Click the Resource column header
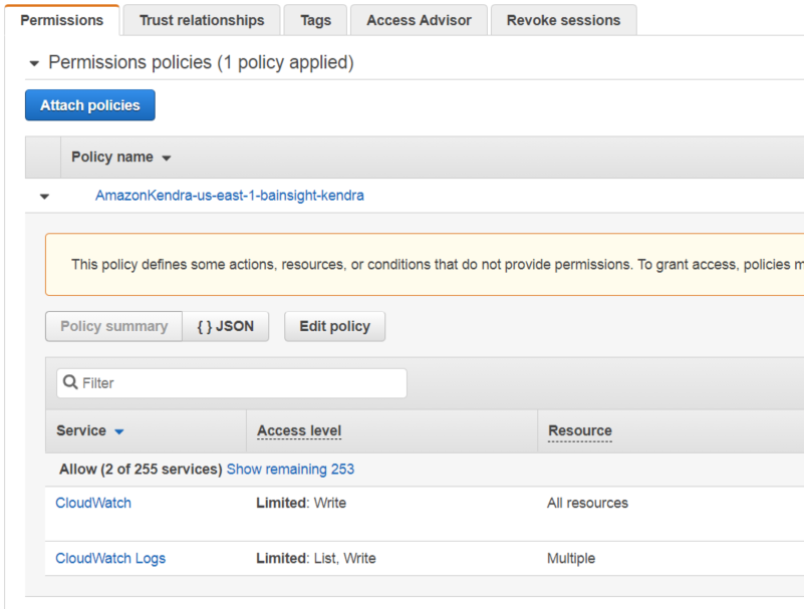Image resolution: width=804 pixels, height=609 pixels. 580,431
